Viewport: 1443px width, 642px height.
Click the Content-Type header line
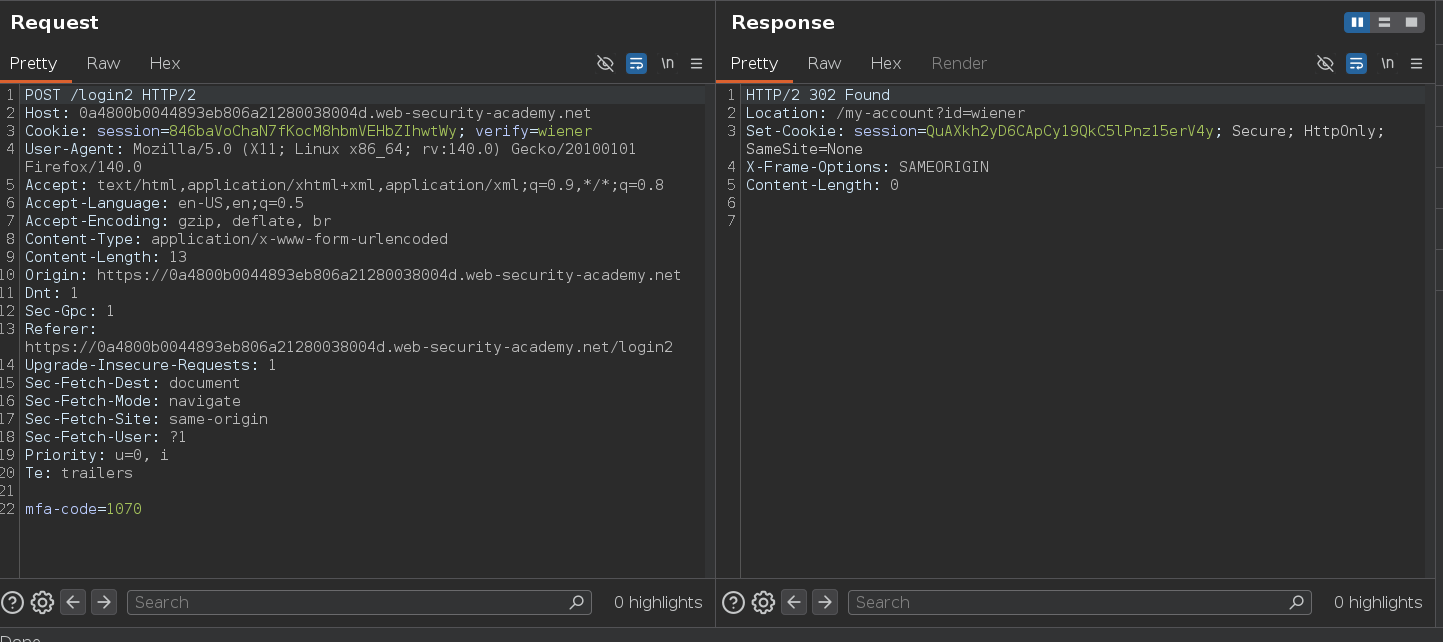236,239
